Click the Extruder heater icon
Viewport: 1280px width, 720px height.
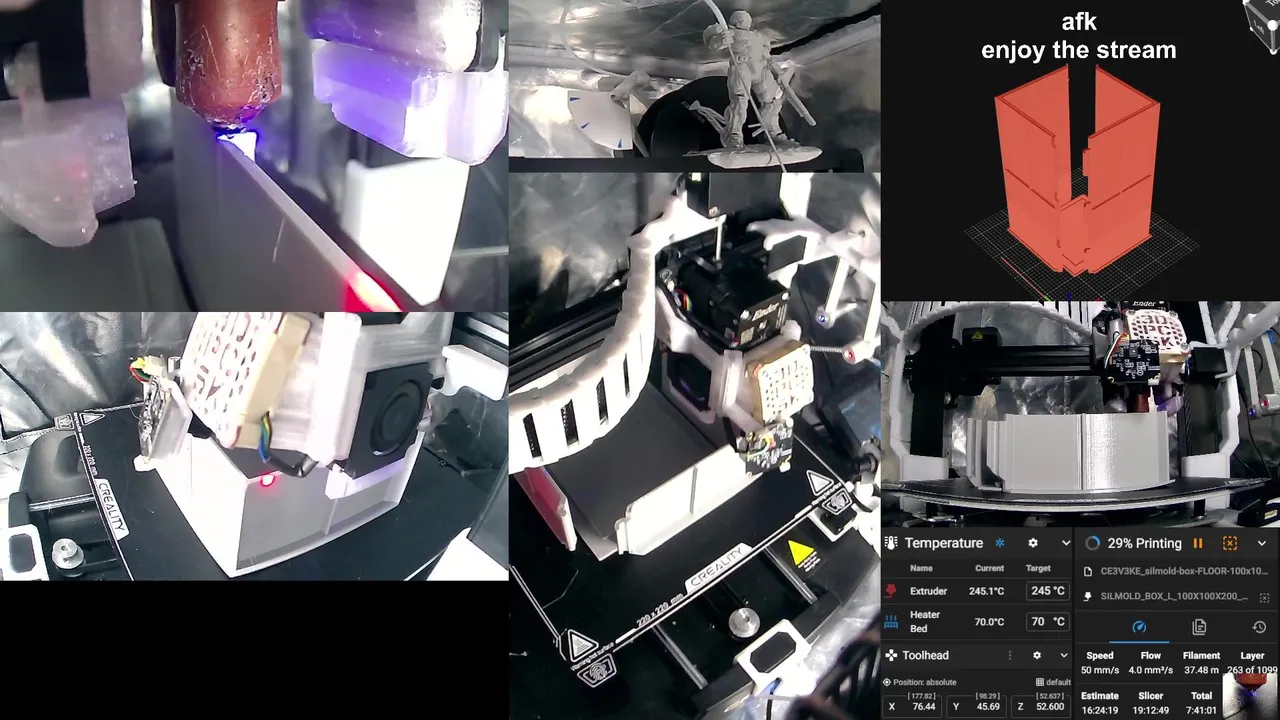[x=891, y=591]
